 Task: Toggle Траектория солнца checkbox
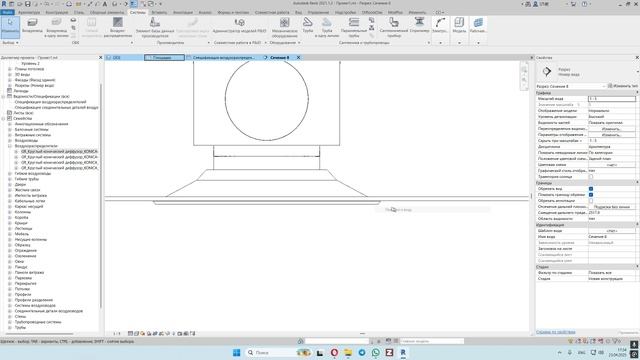pos(591,177)
